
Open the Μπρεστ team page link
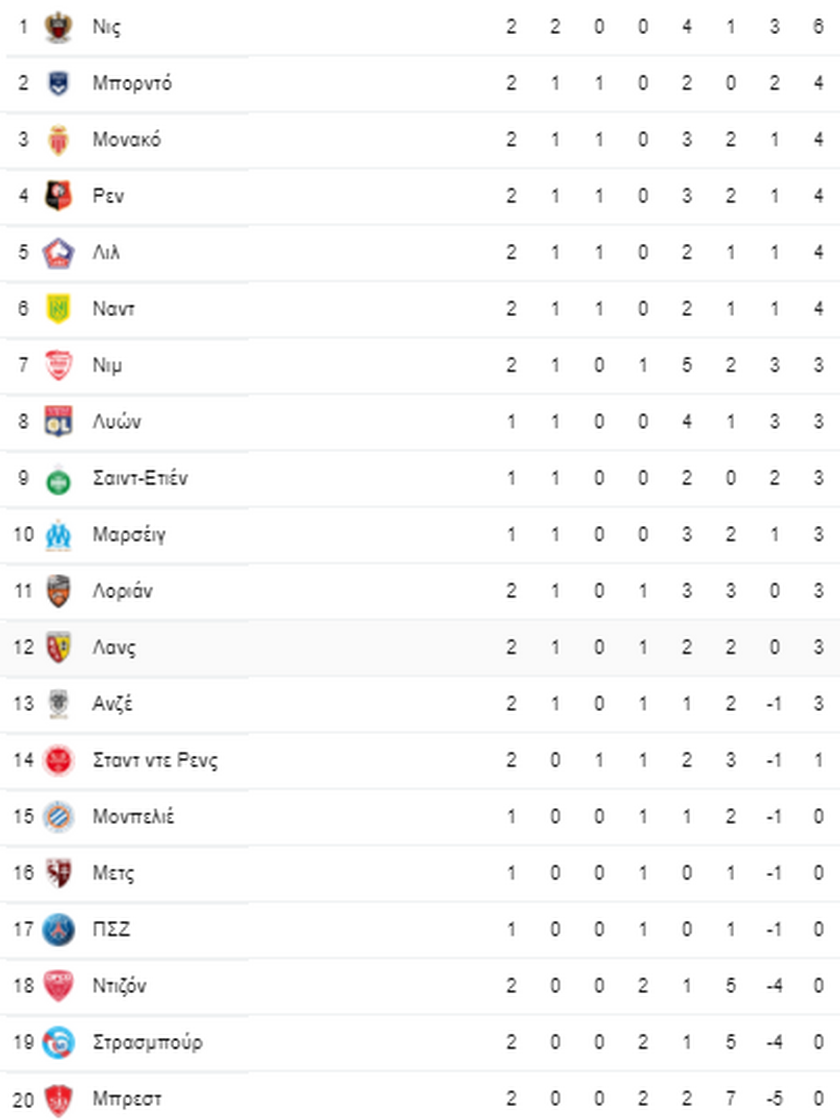pyautogui.click(x=127, y=1100)
